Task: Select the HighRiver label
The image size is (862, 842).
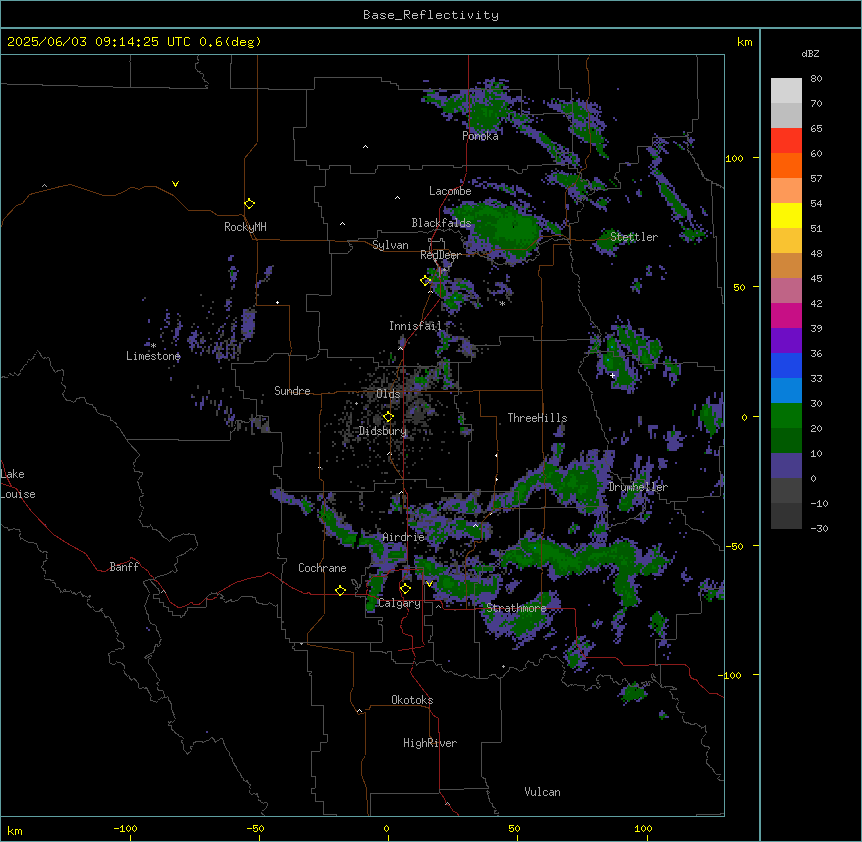Action: [430, 743]
